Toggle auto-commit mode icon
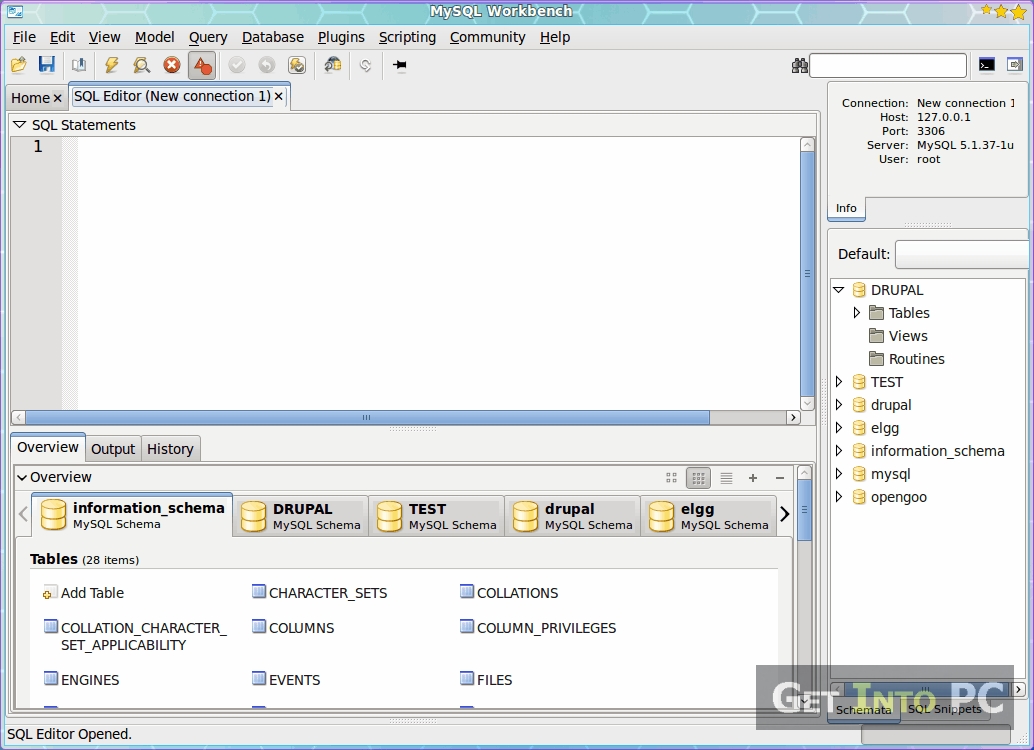The height and width of the screenshot is (750, 1034). pyautogui.click(x=297, y=65)
